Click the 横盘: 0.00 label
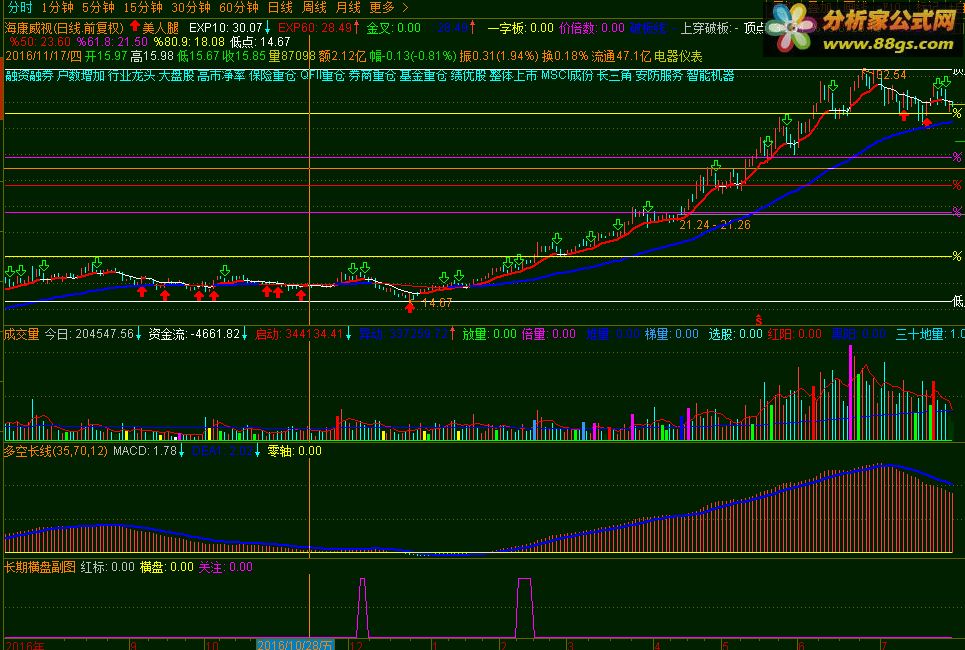This screenshot has height=650, width=965. pyautogui.click(x=167, y=567)
